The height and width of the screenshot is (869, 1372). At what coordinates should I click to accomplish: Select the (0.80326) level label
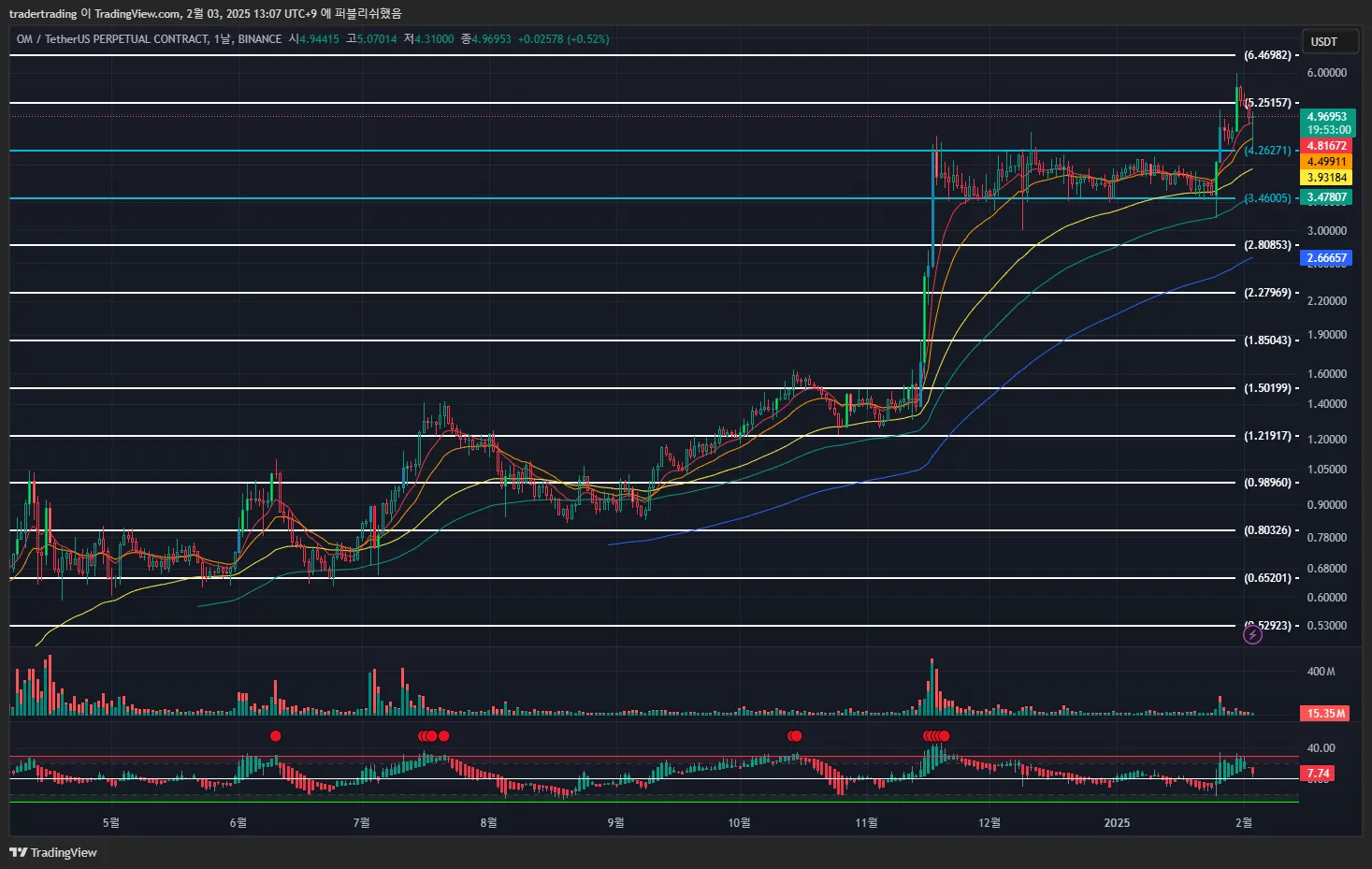click(1267, 530)
